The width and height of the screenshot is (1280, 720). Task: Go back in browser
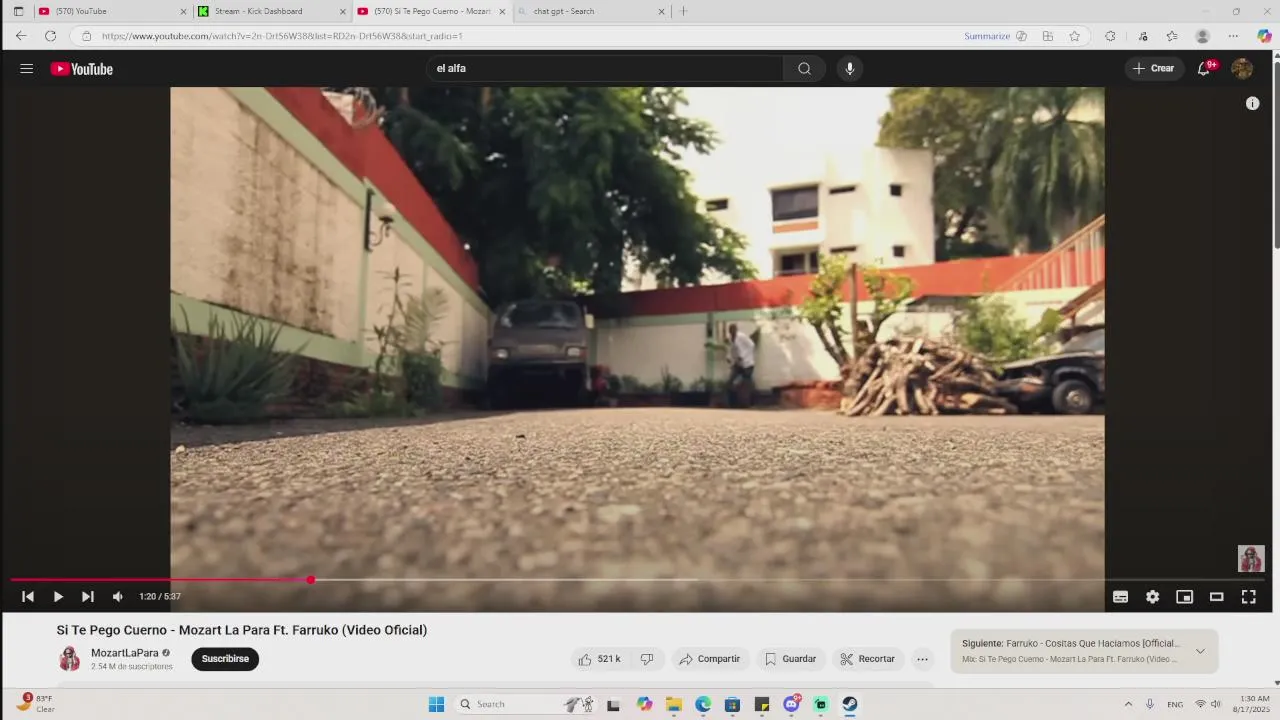point(21,36)
